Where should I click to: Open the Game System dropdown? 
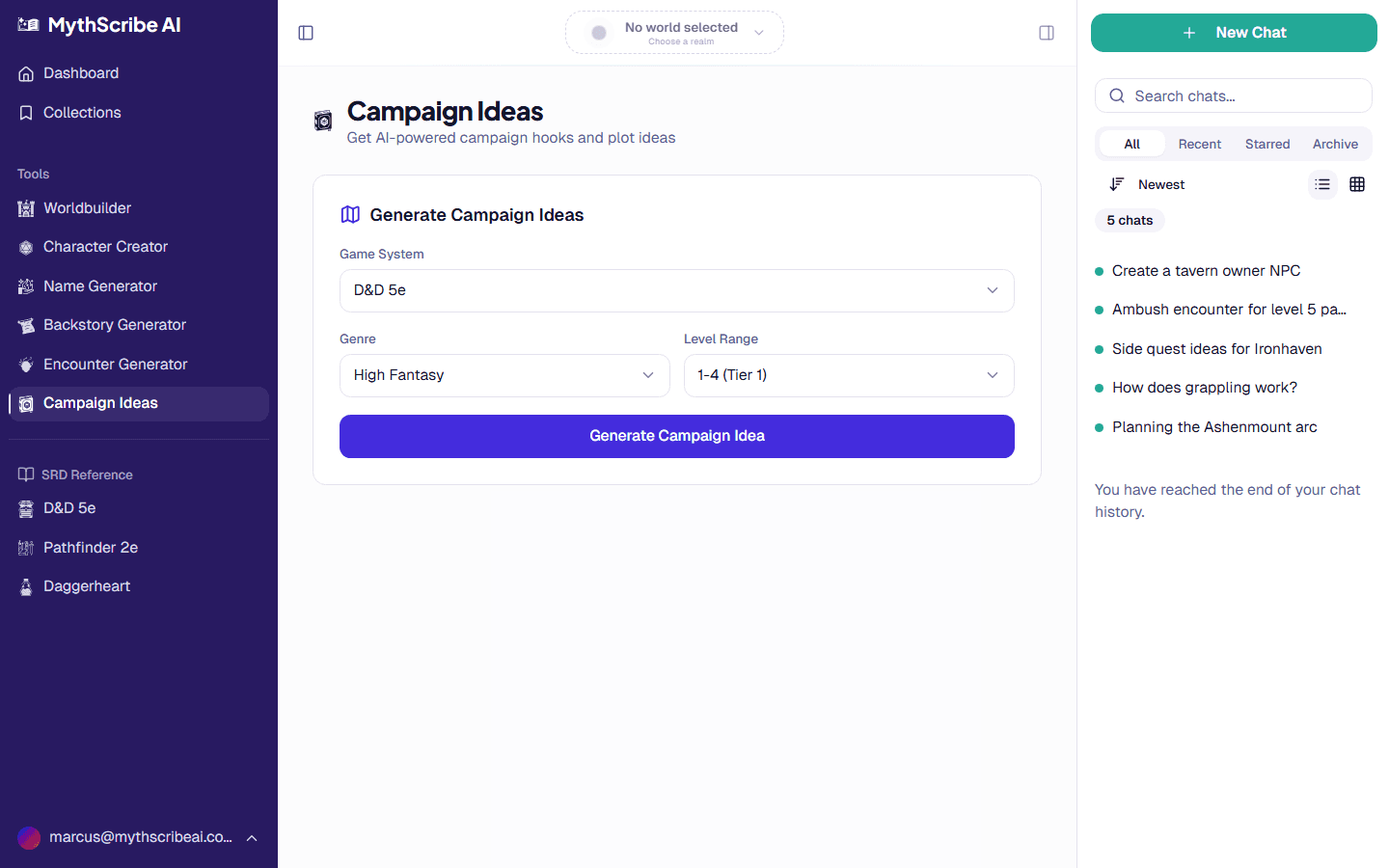pos(676,290)
